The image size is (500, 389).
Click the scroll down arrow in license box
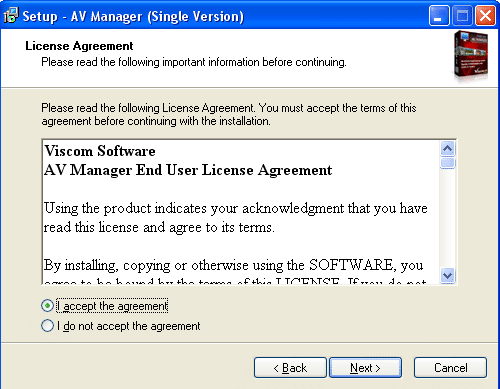447,276
